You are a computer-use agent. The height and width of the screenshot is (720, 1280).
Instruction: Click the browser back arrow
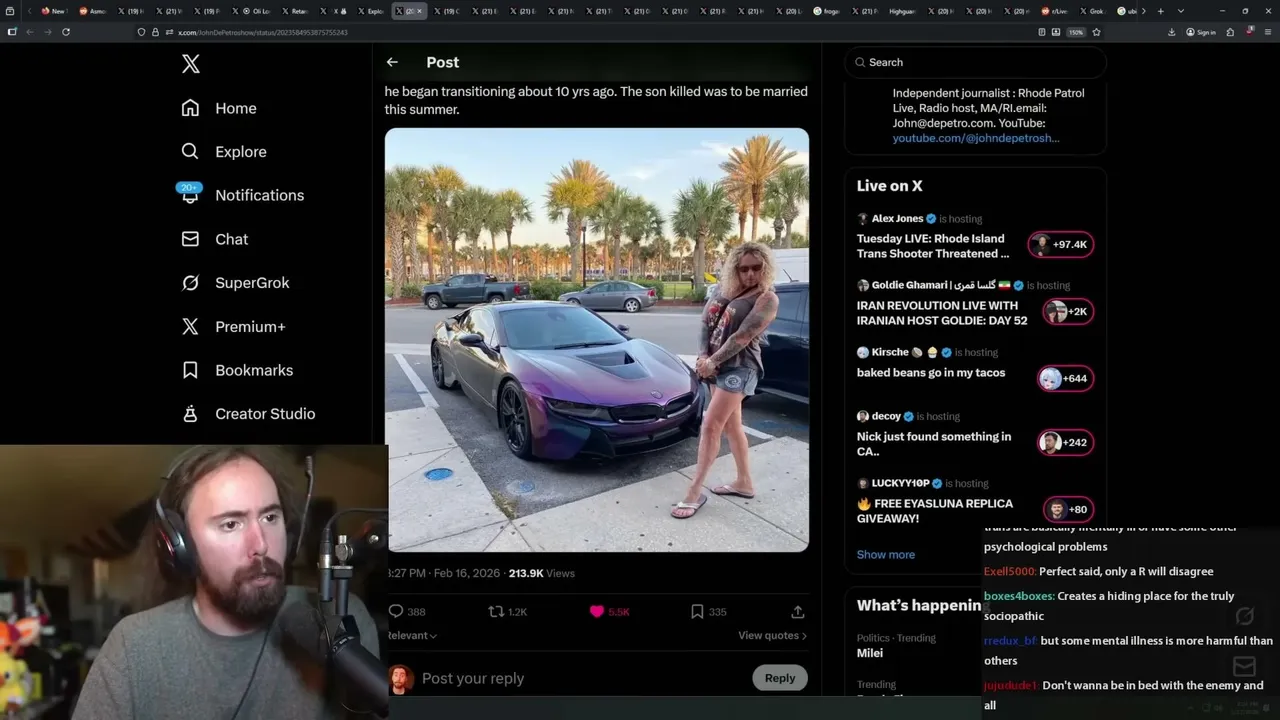pos(29,32)
